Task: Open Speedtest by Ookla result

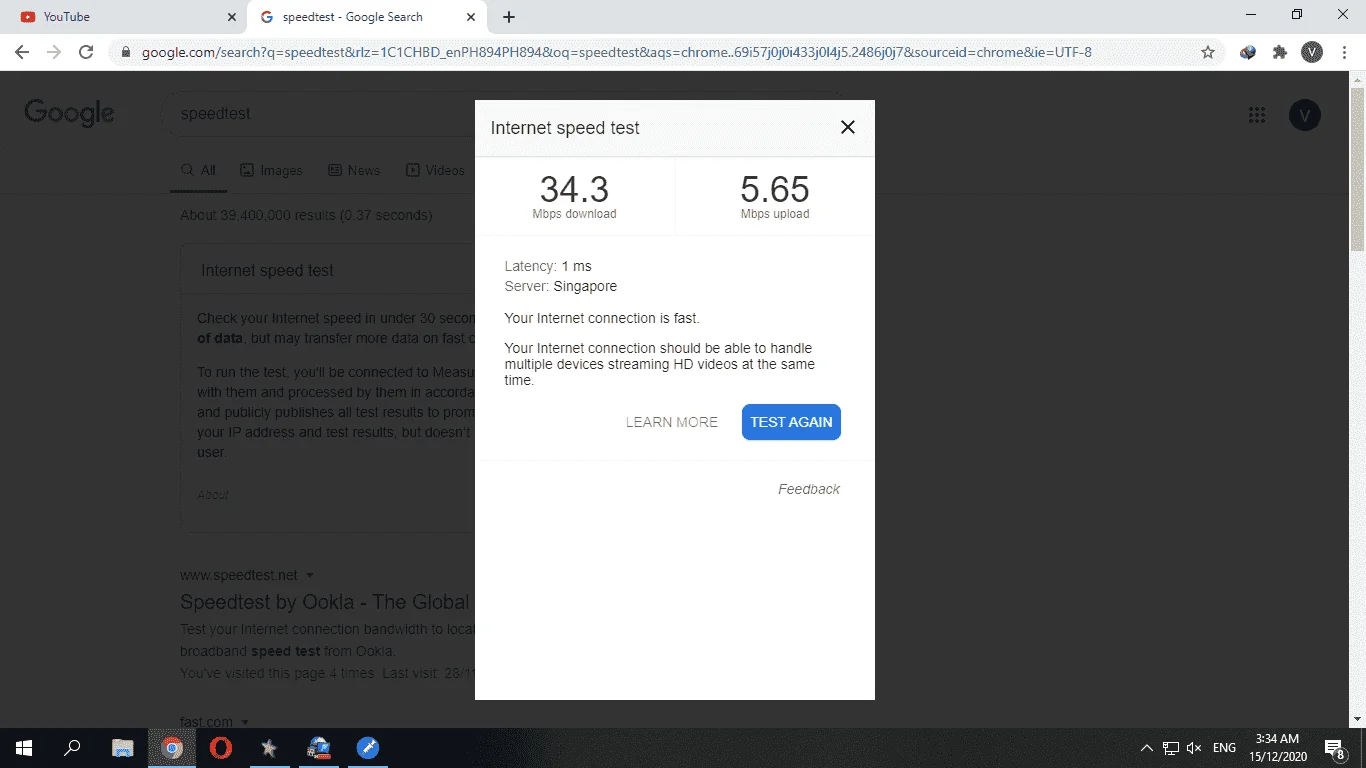Action: tap(325, 602)
